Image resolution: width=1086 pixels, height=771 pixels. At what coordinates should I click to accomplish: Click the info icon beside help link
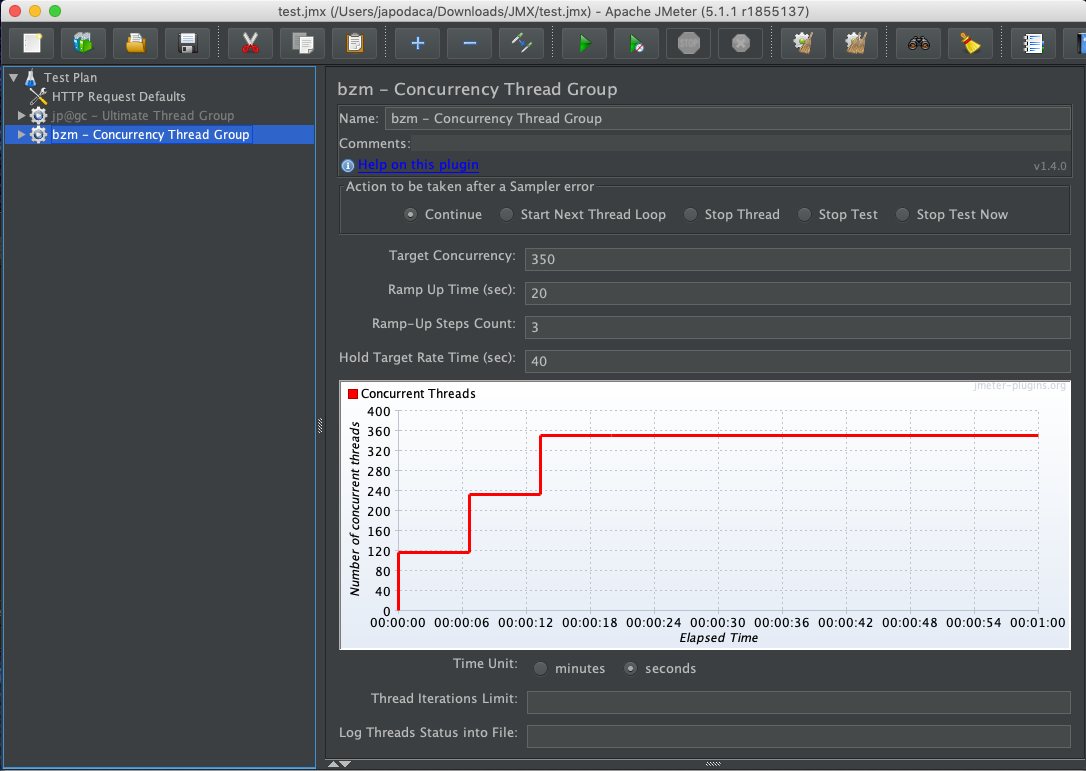pyautogui.click(x=348, y=166)
